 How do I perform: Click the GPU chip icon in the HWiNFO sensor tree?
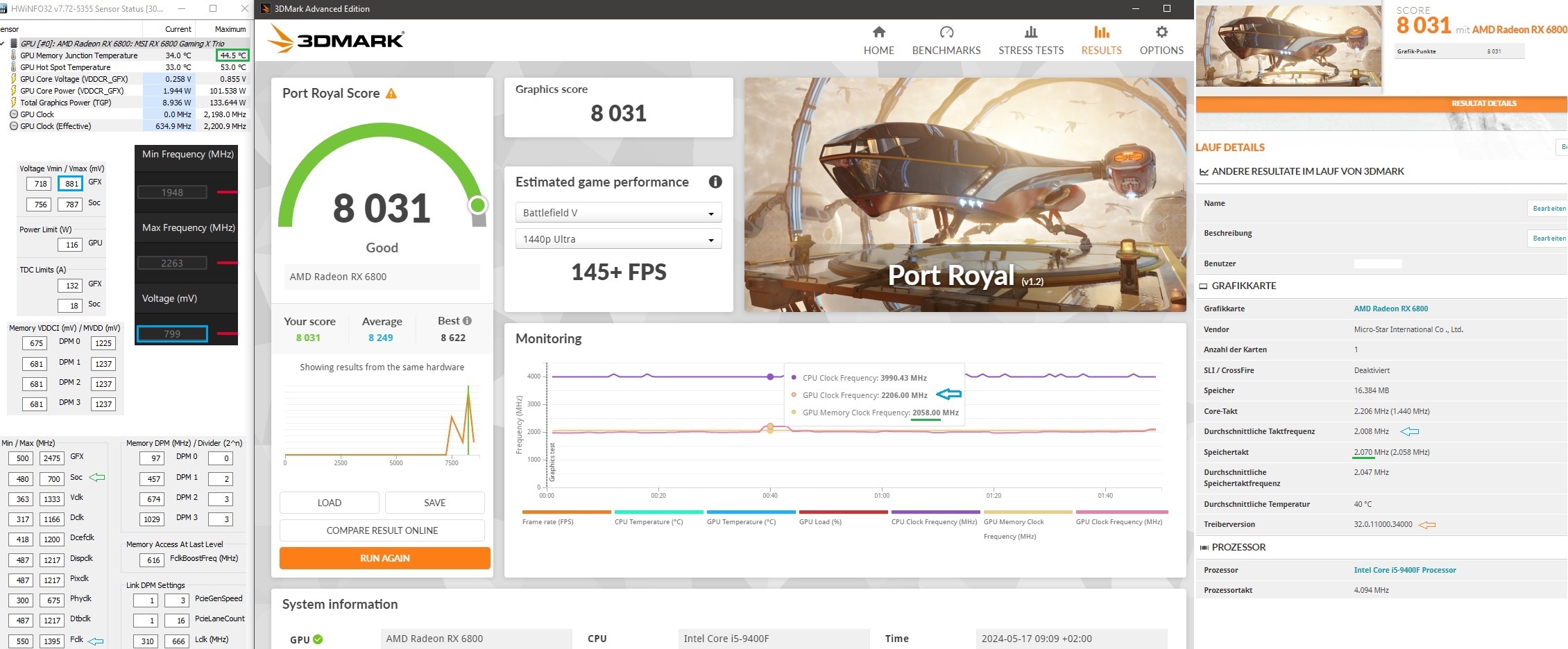(x=14, y=44)
